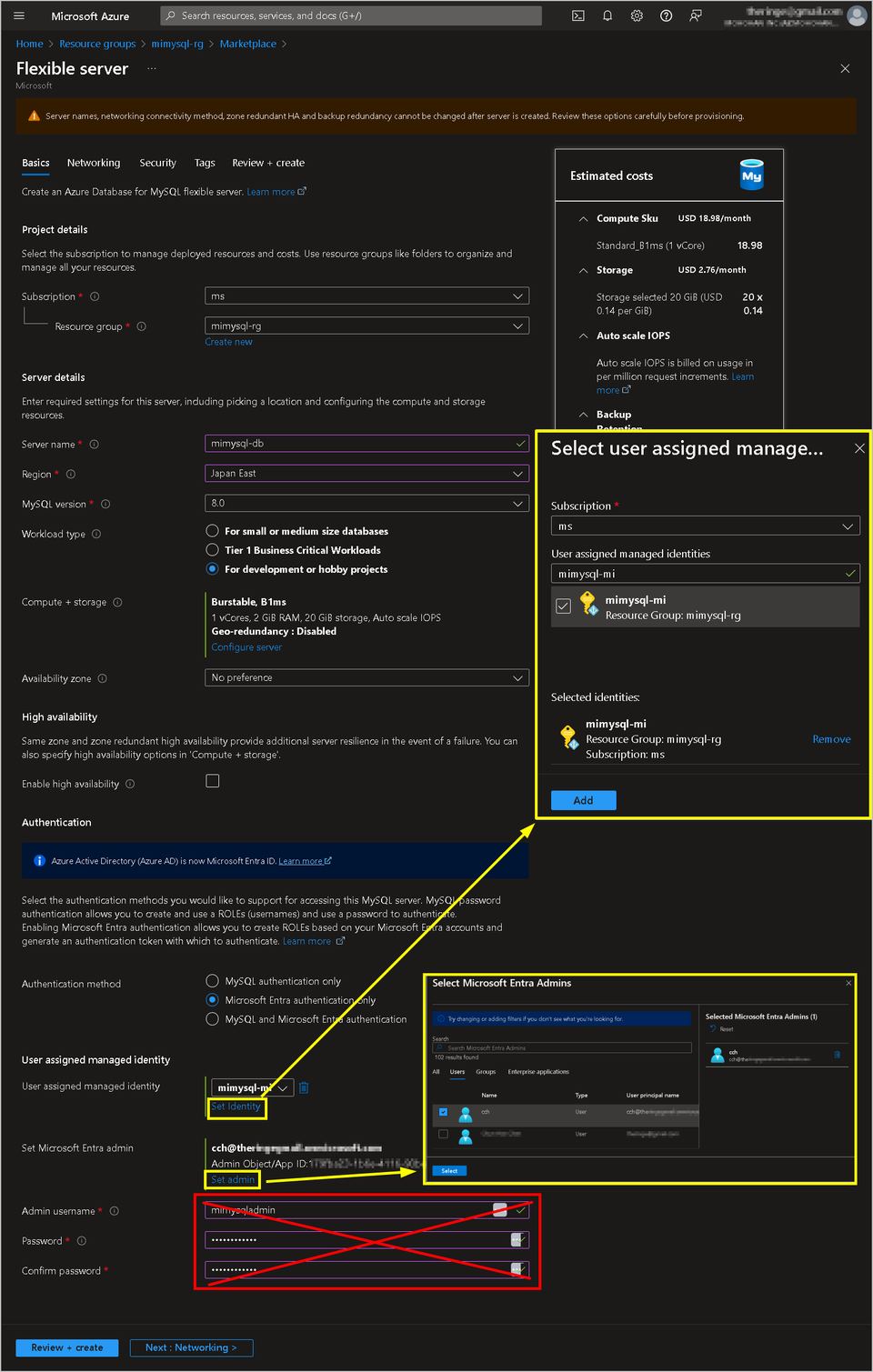Open the feedback icon in header
873x1372 pixels.
(x=696, y=15)
